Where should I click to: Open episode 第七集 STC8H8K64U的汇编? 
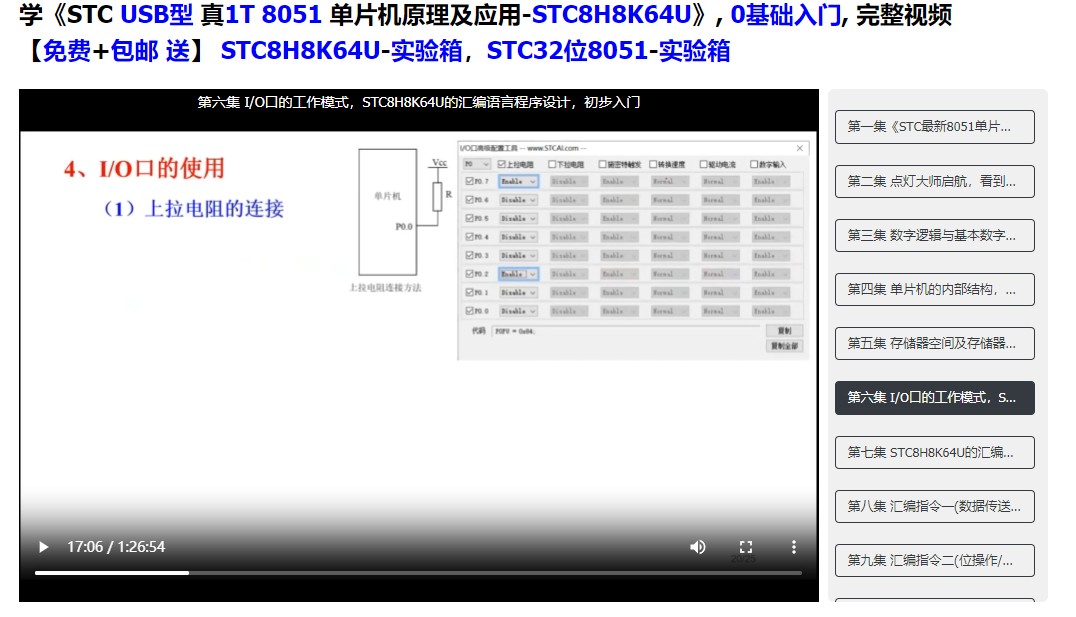click(935, 452)
